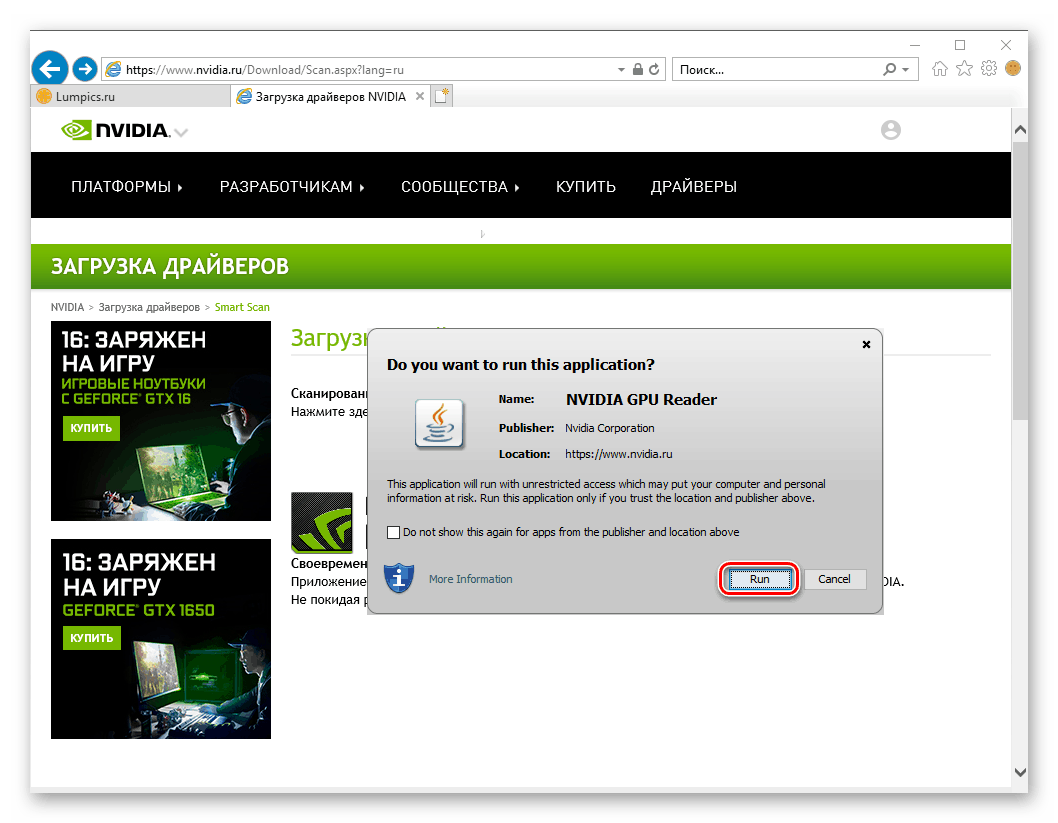Click the ЗАГРУЗКА ДРАЙВЕРОВ green header
Screen dimensions: 1058x823
click(x=520, y=266)
